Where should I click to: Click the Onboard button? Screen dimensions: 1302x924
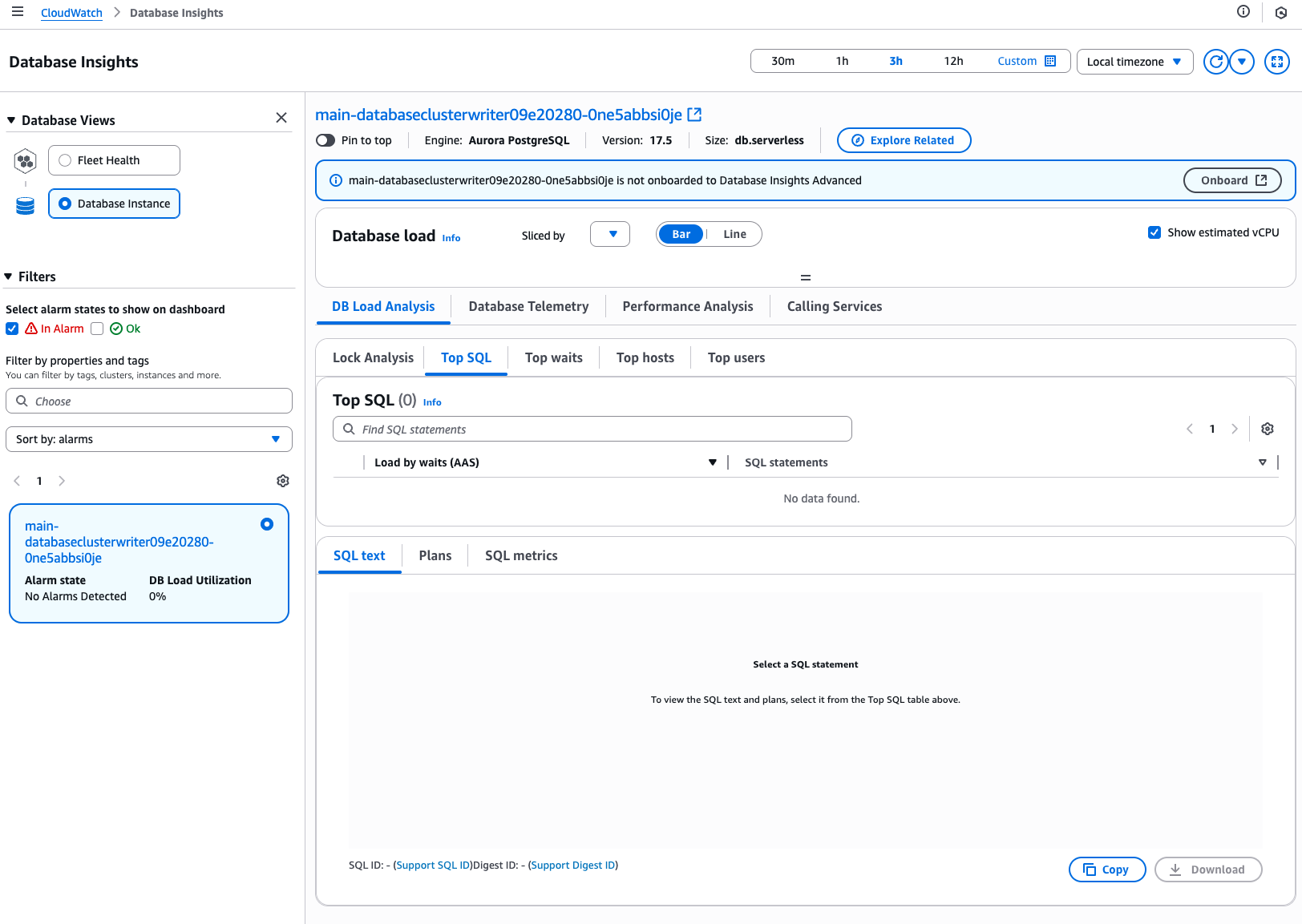(x=1232, y=180)
